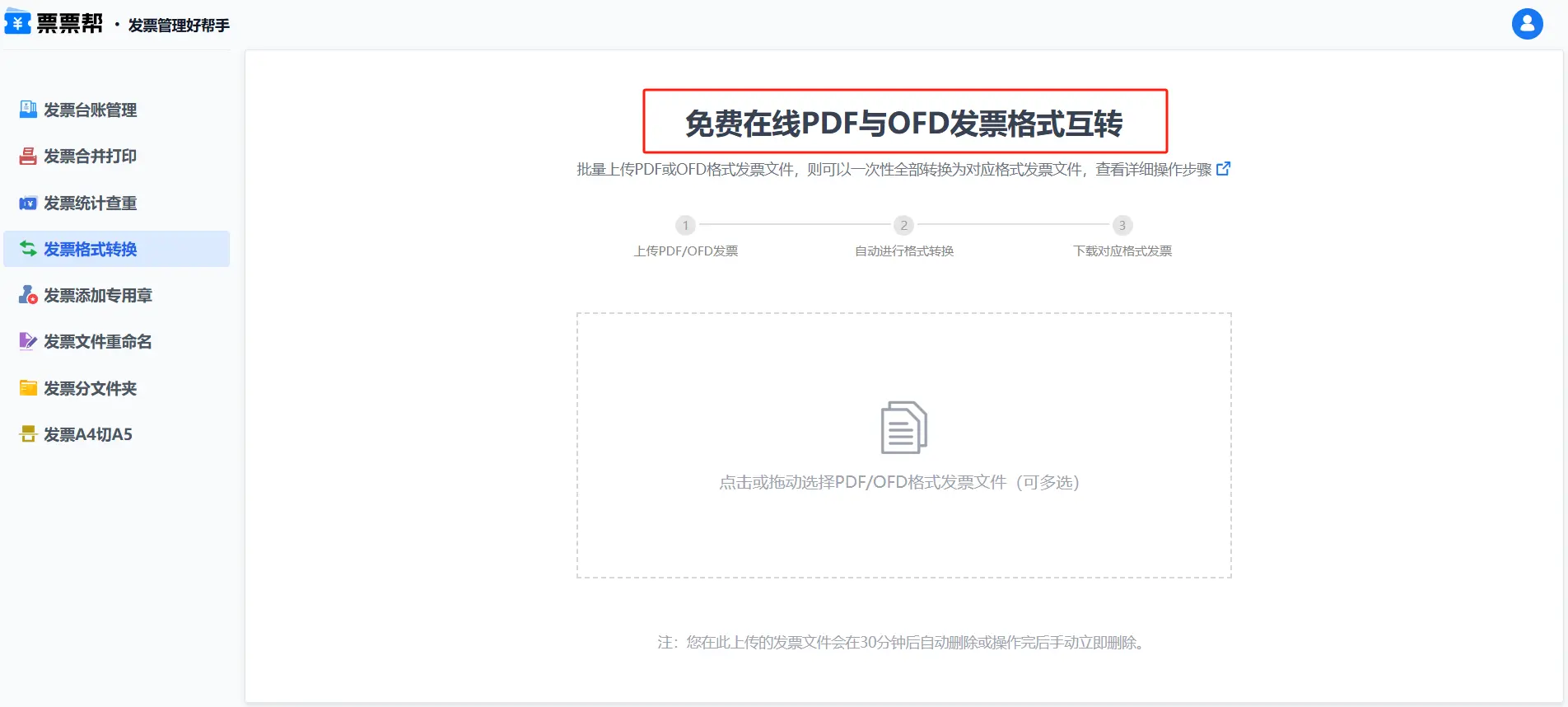This screenshot has width=1568, height=707.
Task: Click the 发票合并打印 printer icon
Action: (28, 156)
